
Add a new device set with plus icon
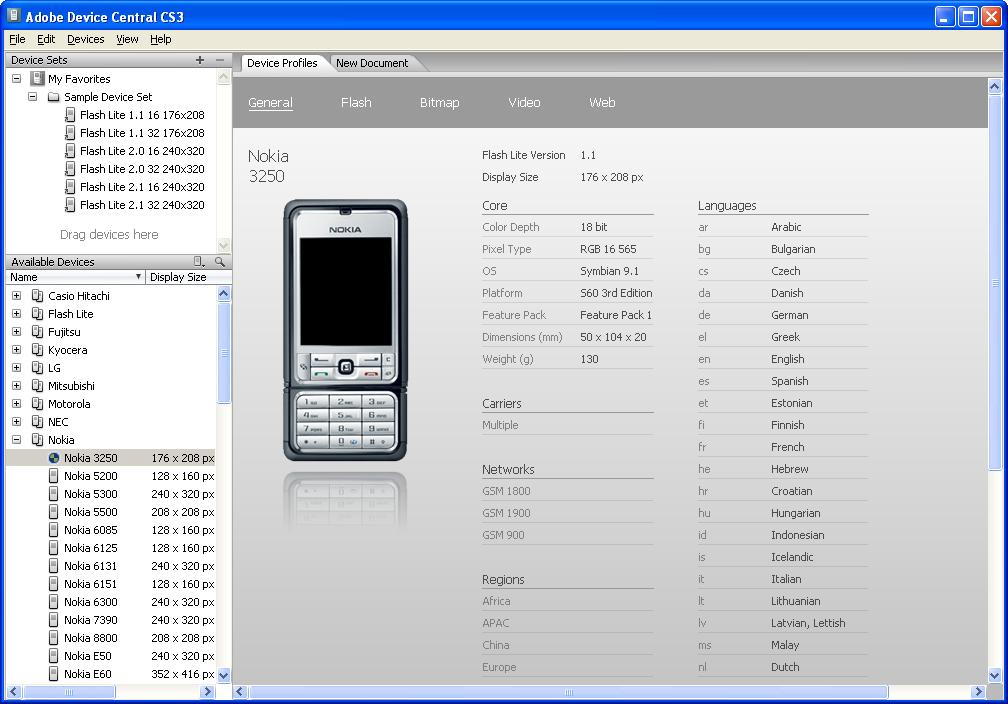200,60
